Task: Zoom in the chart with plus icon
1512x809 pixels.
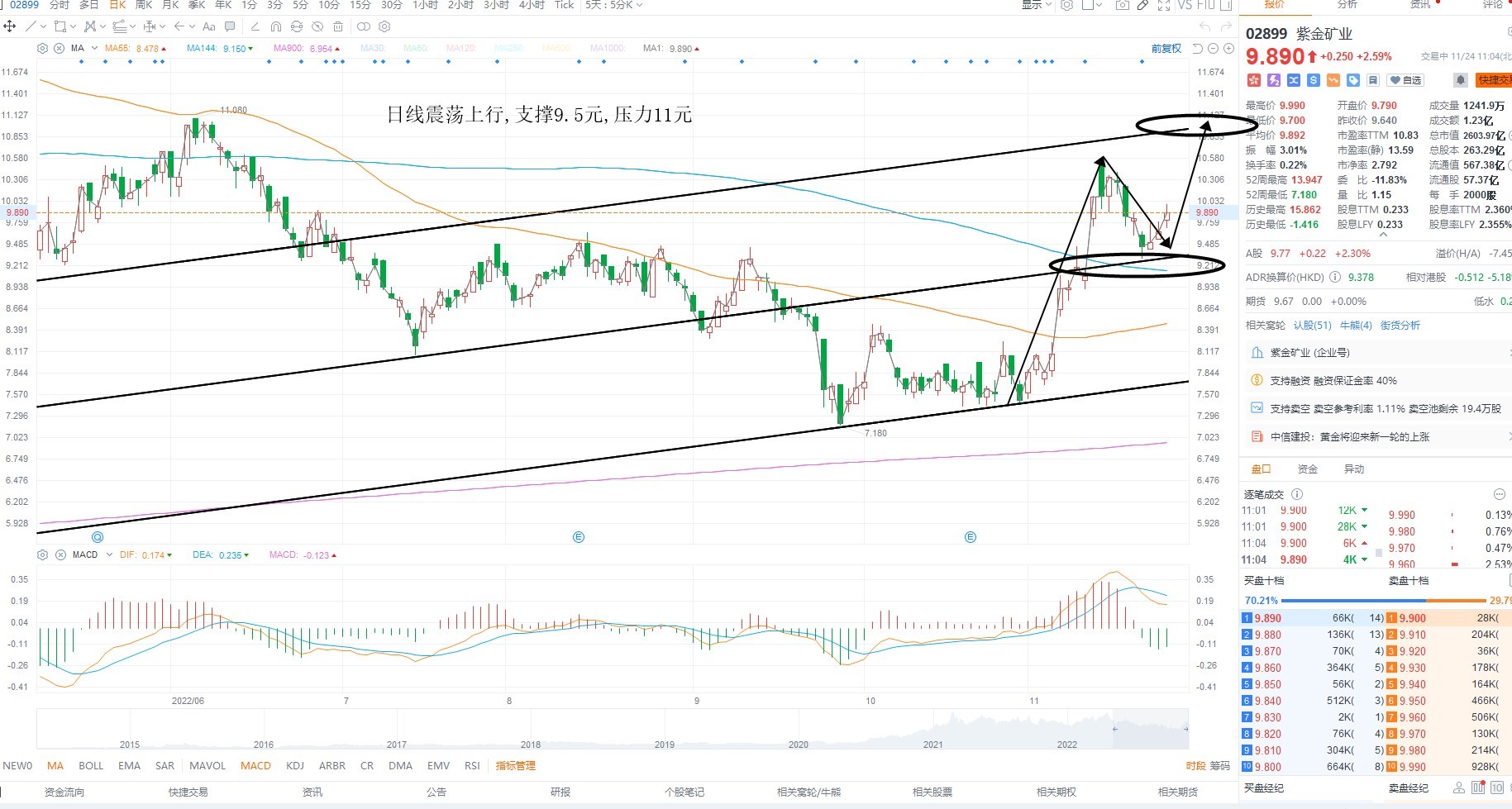Action: point(1228,49)
